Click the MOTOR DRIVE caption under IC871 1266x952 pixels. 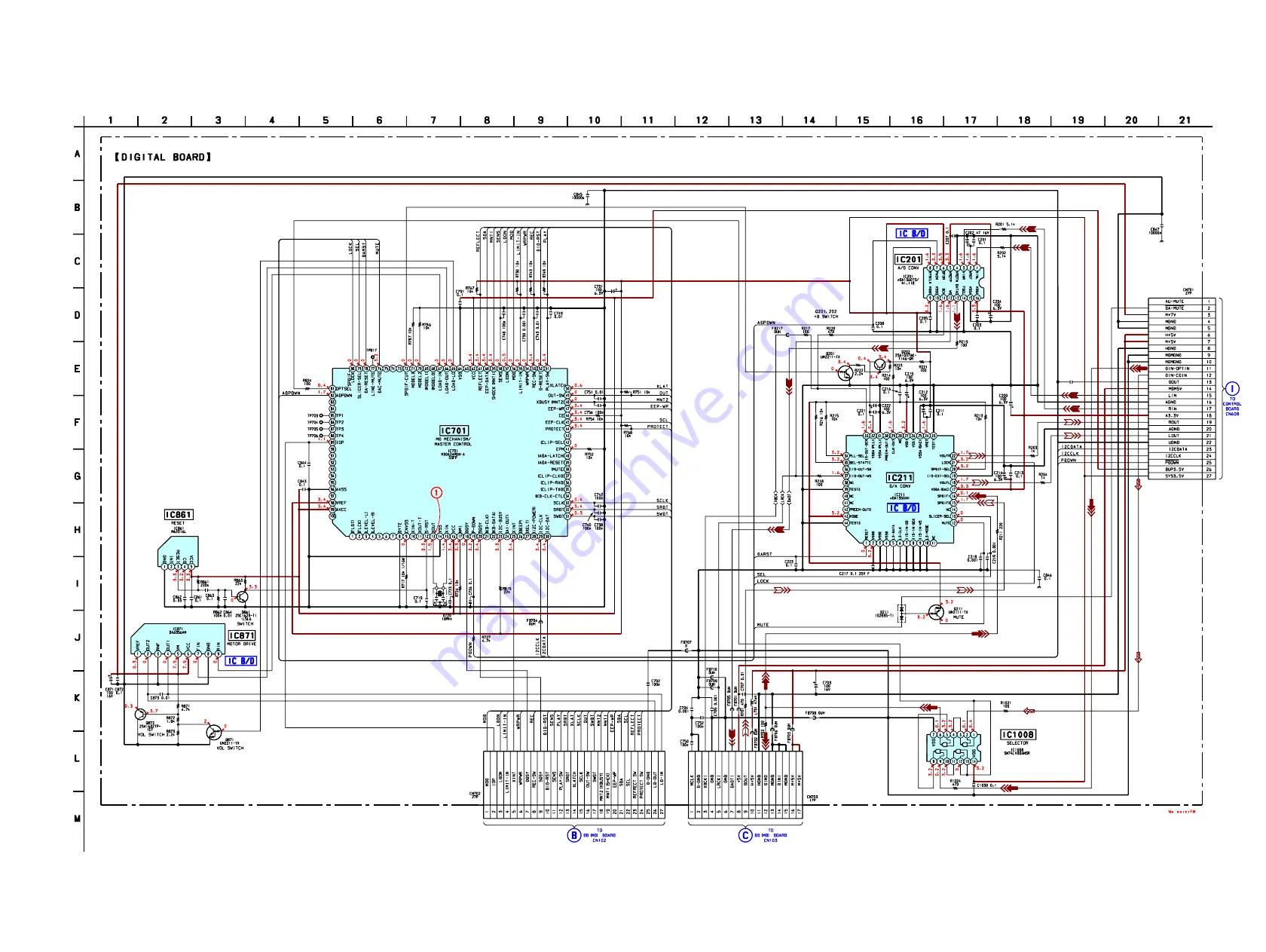(242, 644)
